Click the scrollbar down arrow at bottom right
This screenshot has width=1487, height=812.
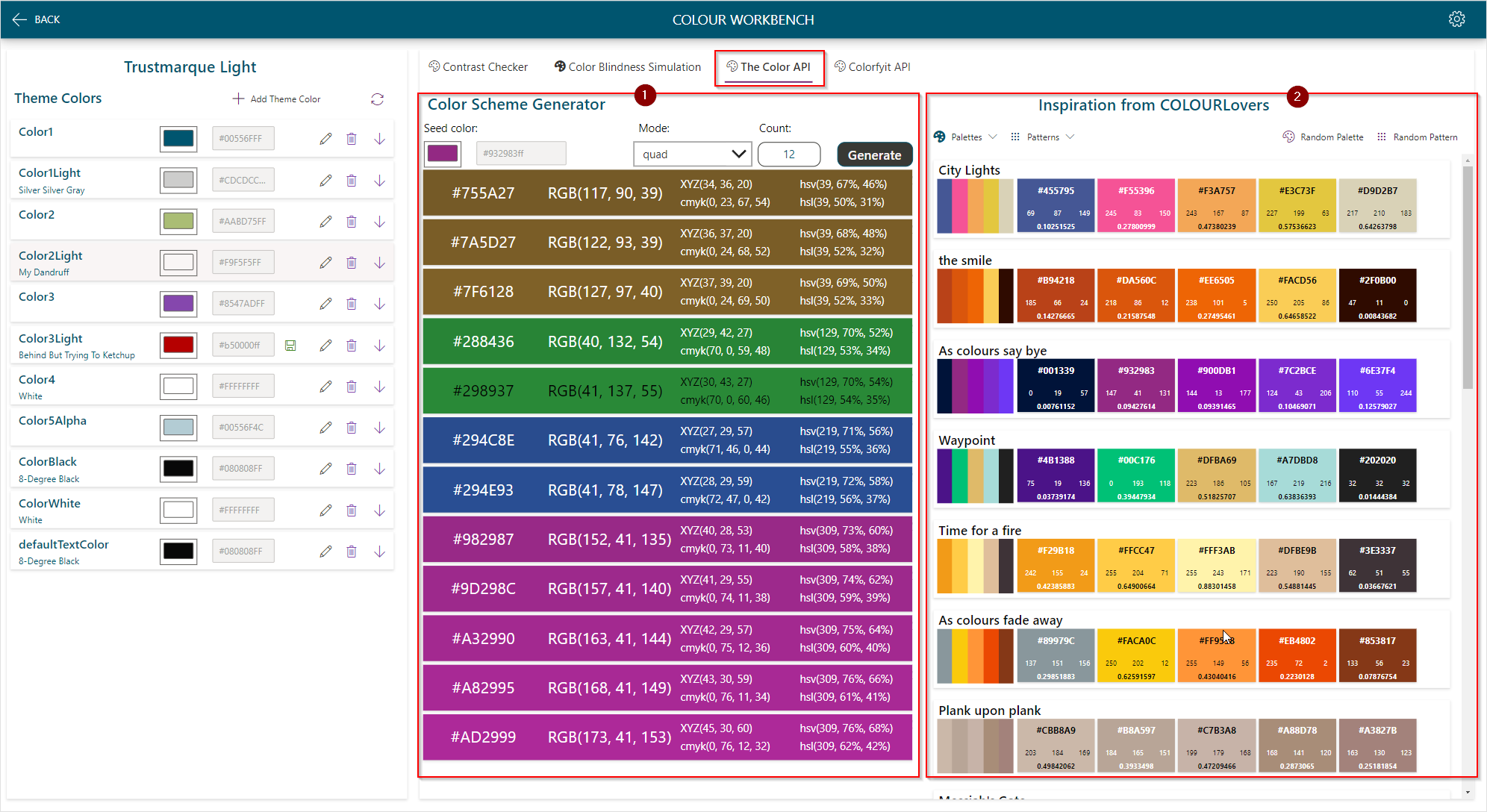(1468, 793)
